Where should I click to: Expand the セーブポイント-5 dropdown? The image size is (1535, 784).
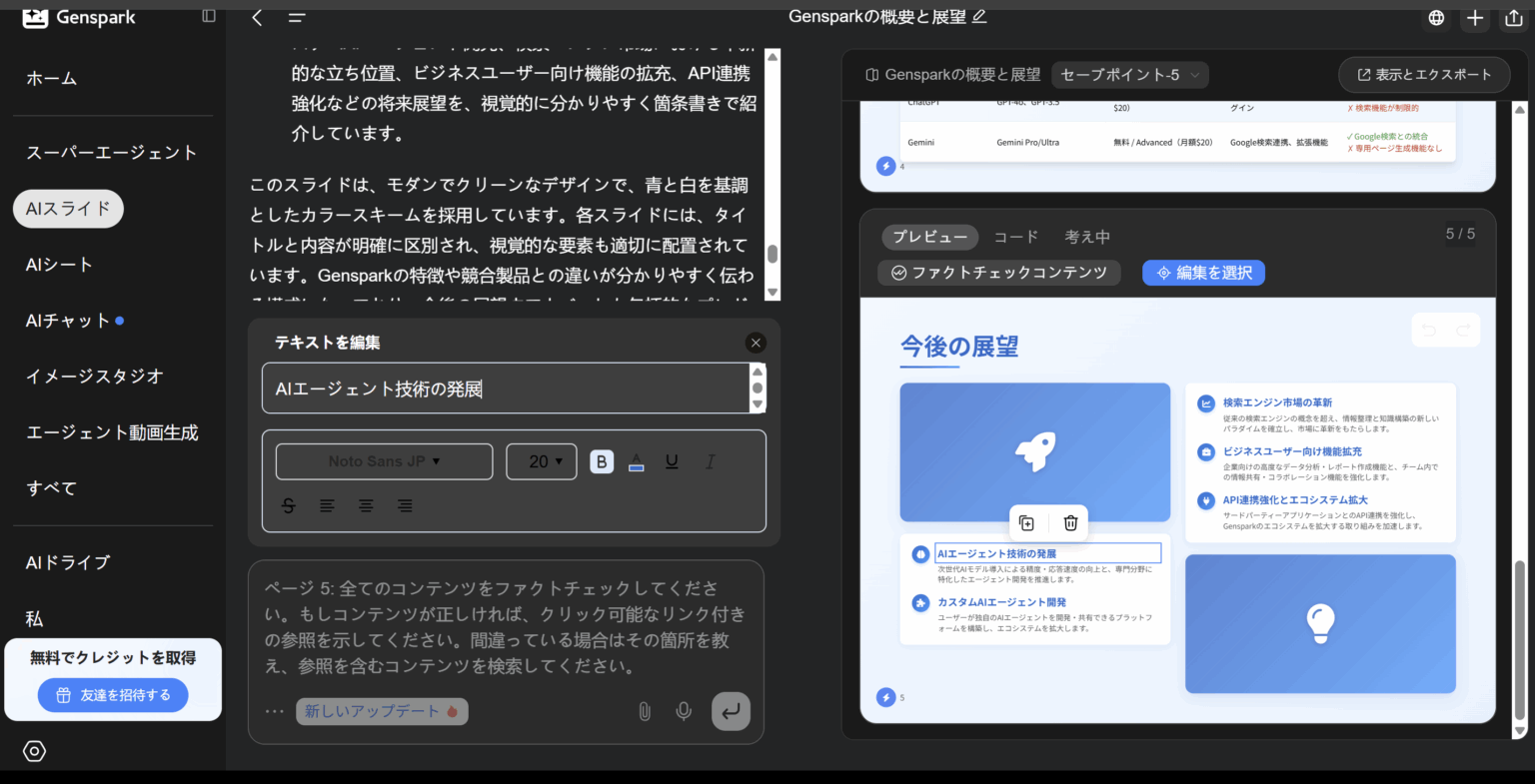[x=1129, y=74]
